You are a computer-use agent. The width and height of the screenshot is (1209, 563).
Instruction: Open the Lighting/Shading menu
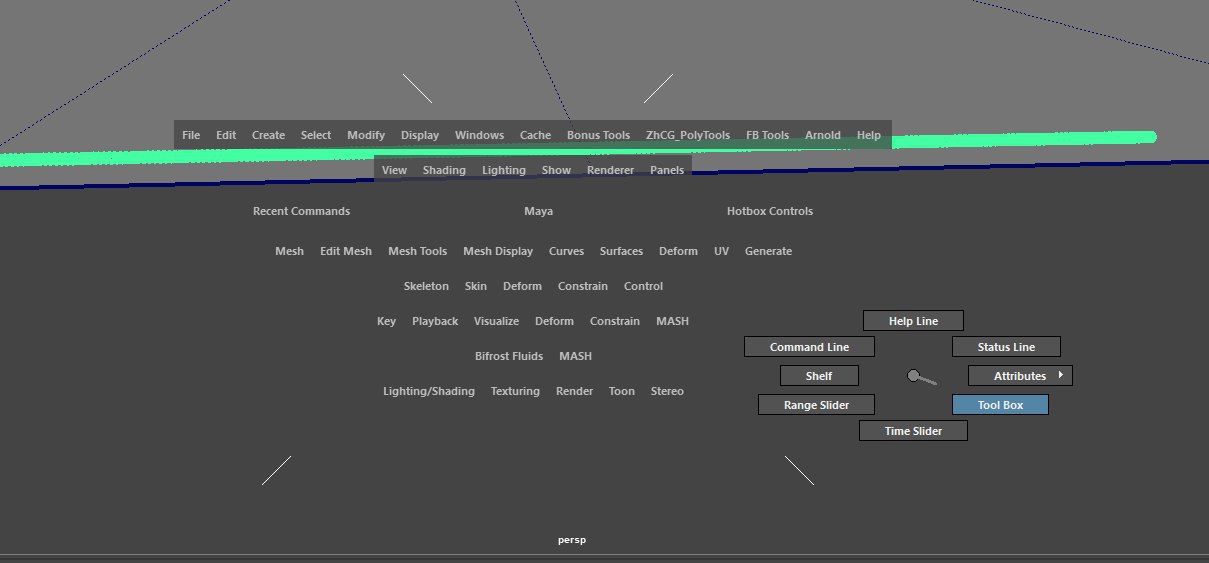click(429, 391)
